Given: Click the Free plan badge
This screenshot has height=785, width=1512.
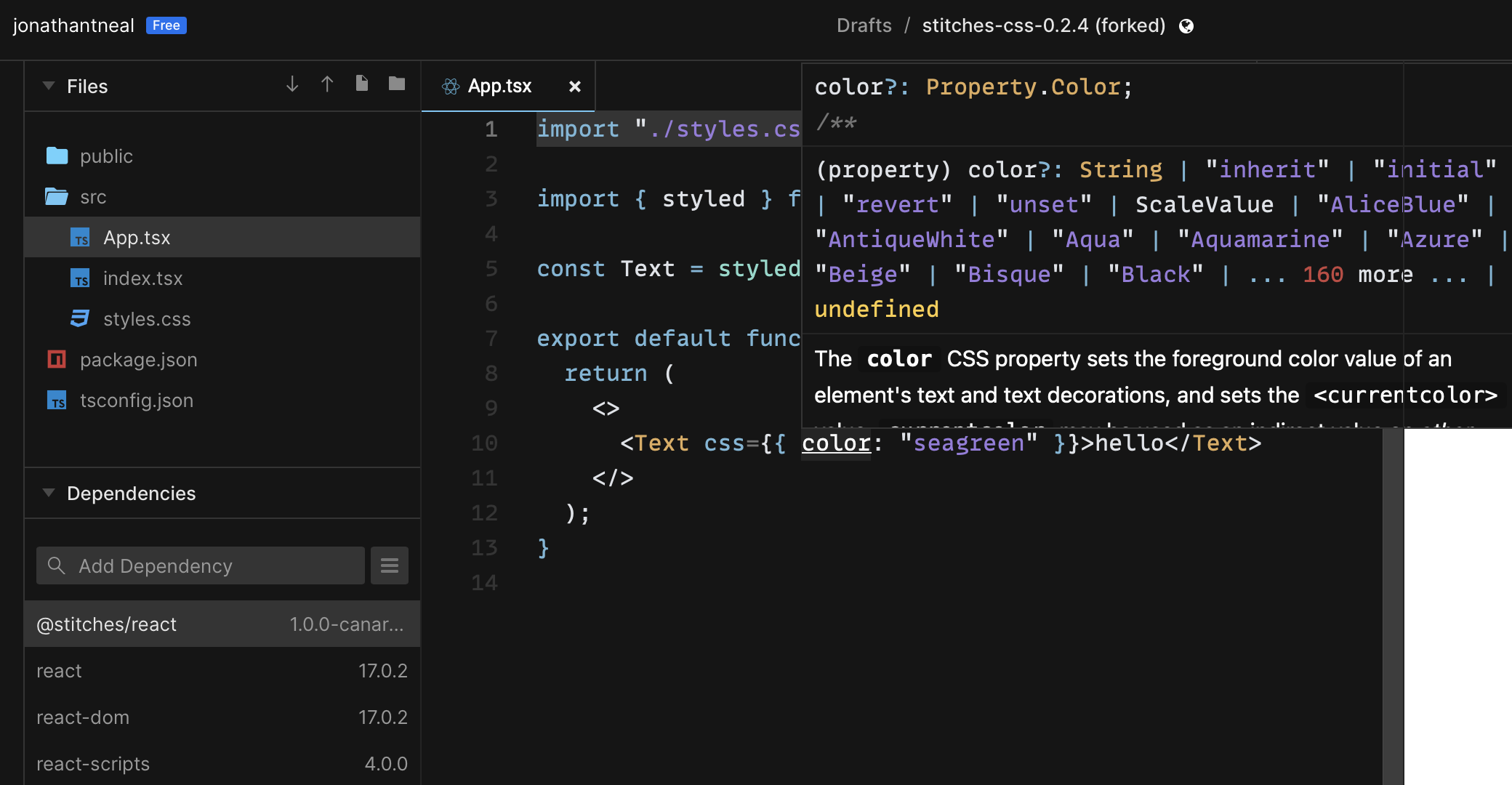Looking at the screenshot, I should coord(166,25).
